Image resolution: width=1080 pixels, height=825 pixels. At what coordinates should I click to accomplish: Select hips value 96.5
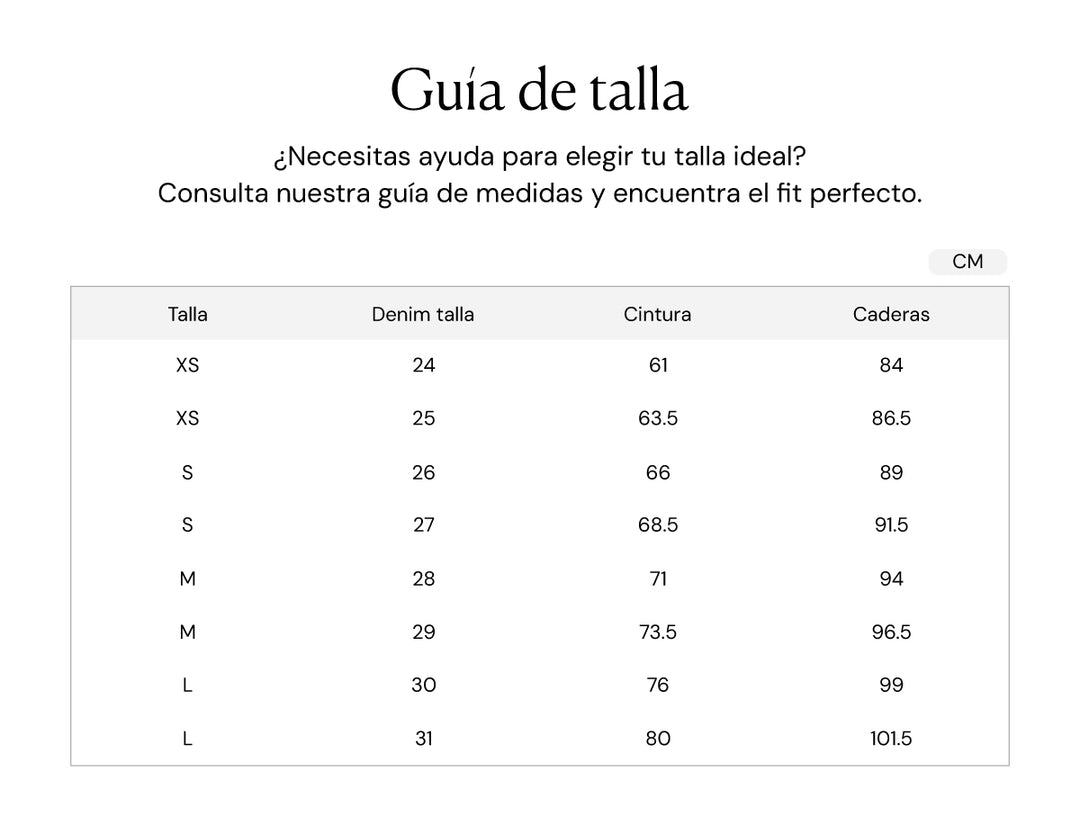tap(891, 631)
